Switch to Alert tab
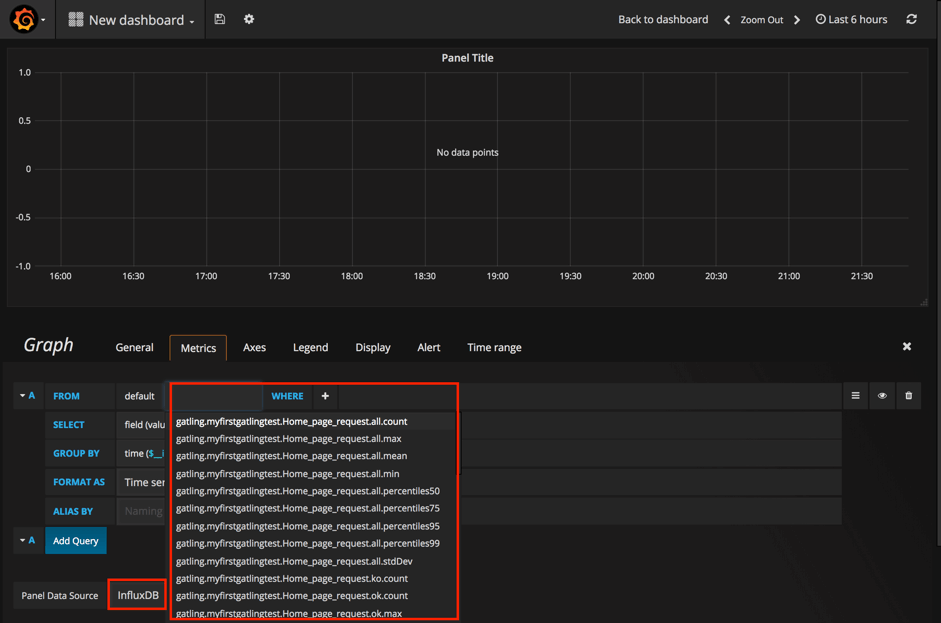The width and height of the screenshot is (941, 623). [x=428, y=348]
